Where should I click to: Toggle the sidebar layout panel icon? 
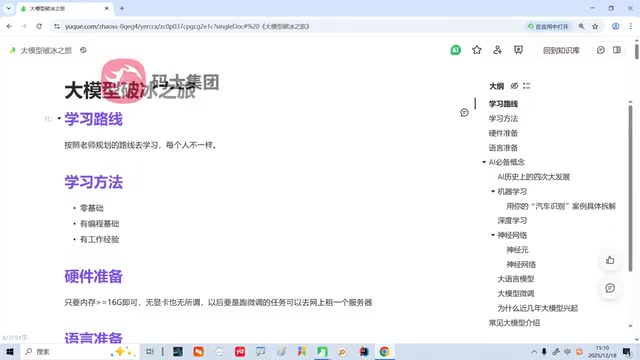617,50
